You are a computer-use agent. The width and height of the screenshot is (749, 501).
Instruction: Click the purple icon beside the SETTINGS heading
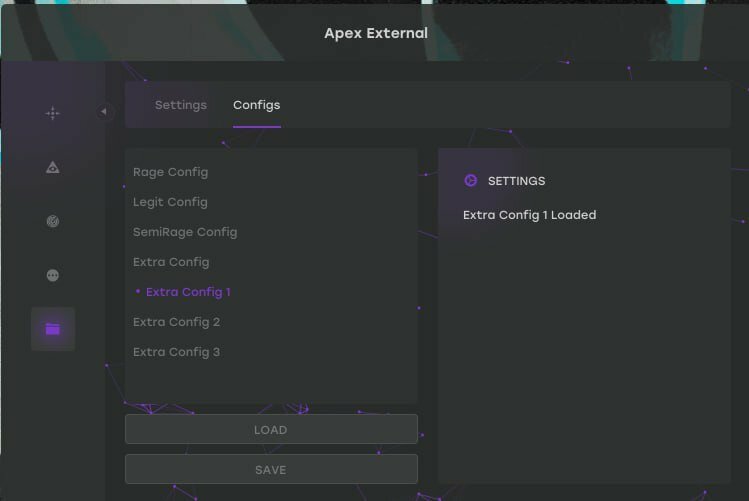(471, 181)
